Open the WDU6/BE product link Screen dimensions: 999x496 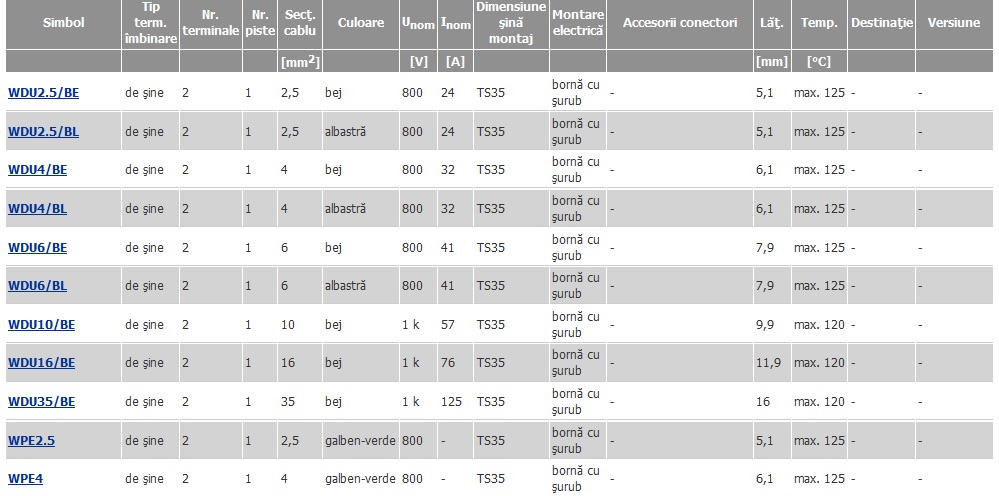click(37, 248)
